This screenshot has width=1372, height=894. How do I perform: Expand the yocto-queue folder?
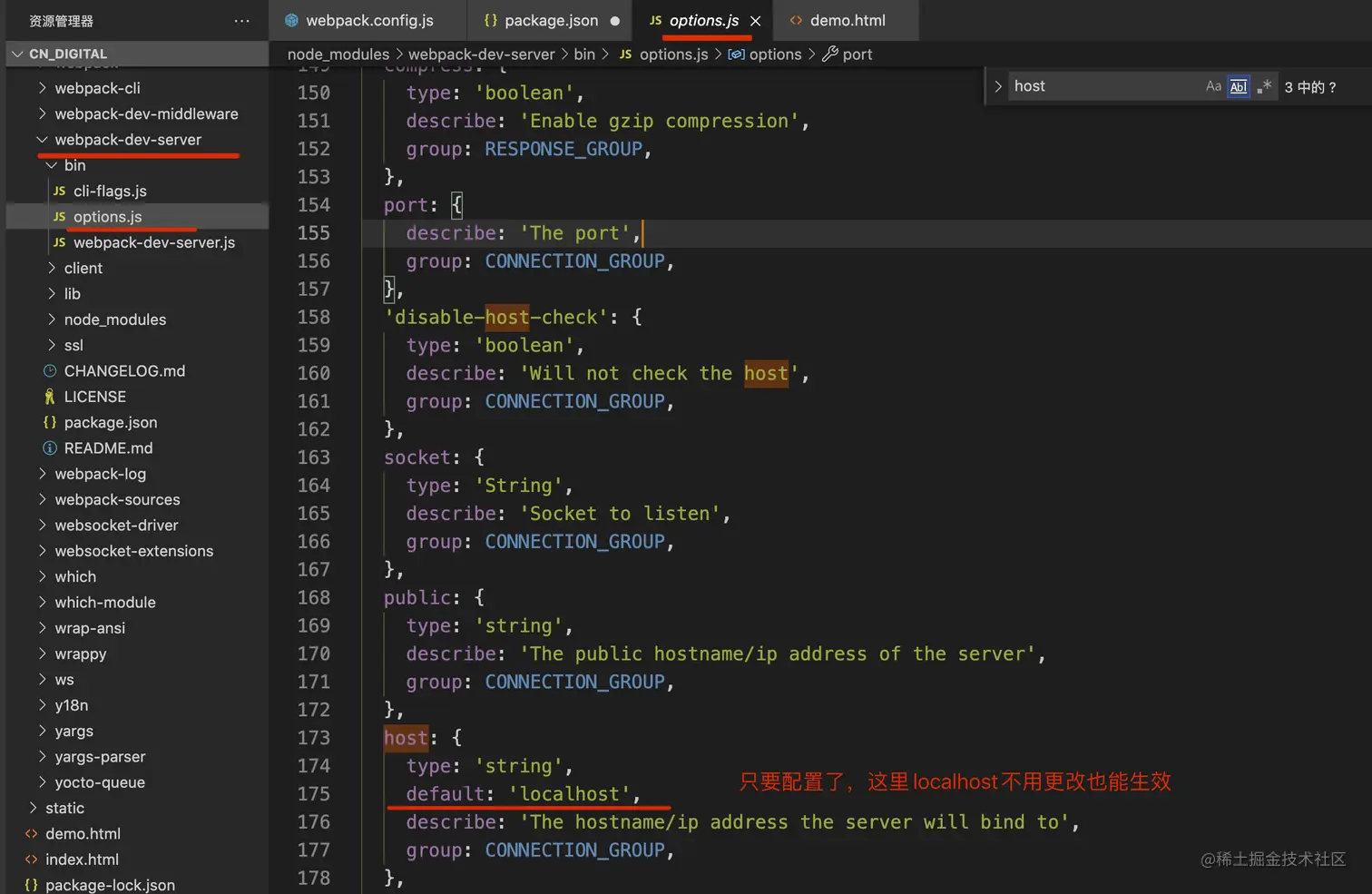tap(100, 783)
